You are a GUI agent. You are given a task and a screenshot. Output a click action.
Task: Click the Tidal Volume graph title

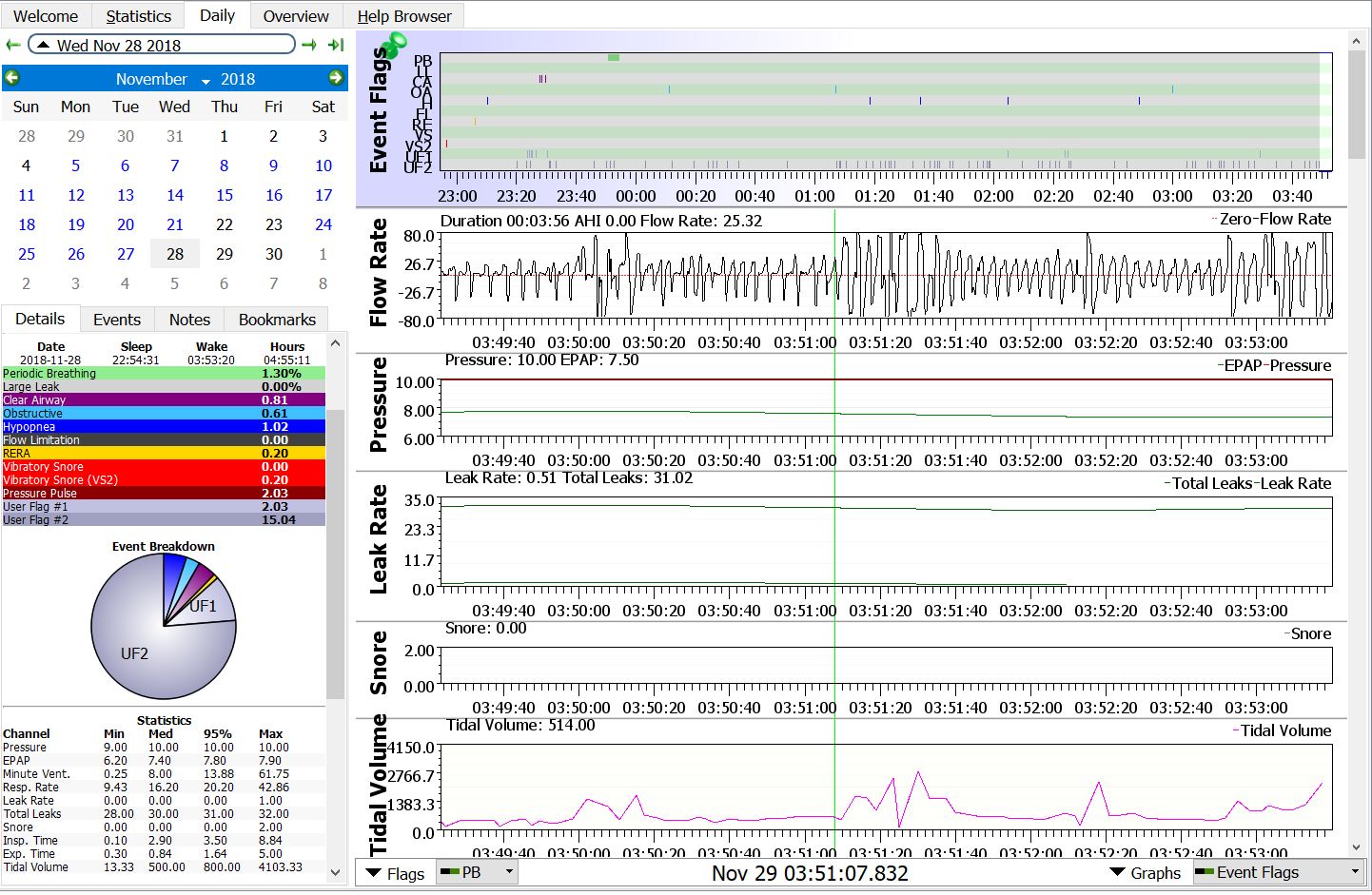[x=379, y=785]
